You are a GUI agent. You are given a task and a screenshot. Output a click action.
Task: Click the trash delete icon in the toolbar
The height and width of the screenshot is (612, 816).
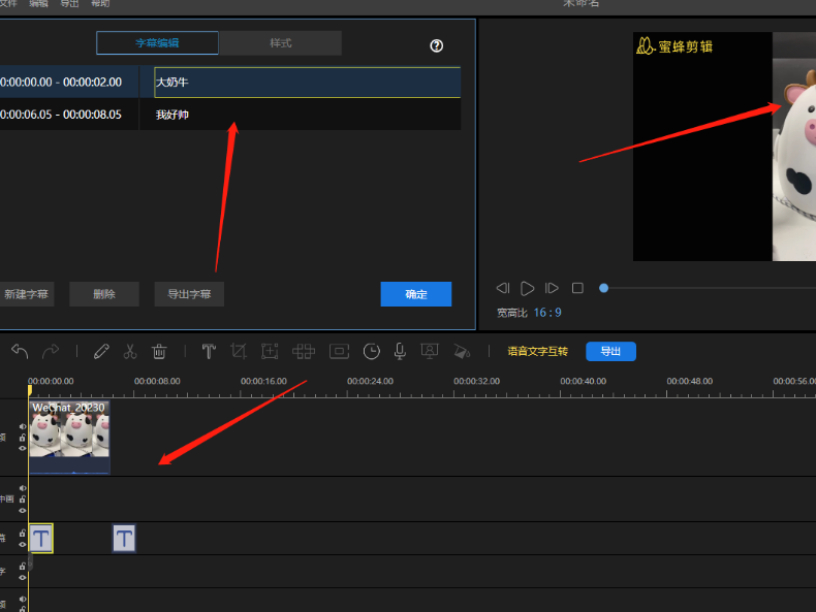tap(159, 351)
